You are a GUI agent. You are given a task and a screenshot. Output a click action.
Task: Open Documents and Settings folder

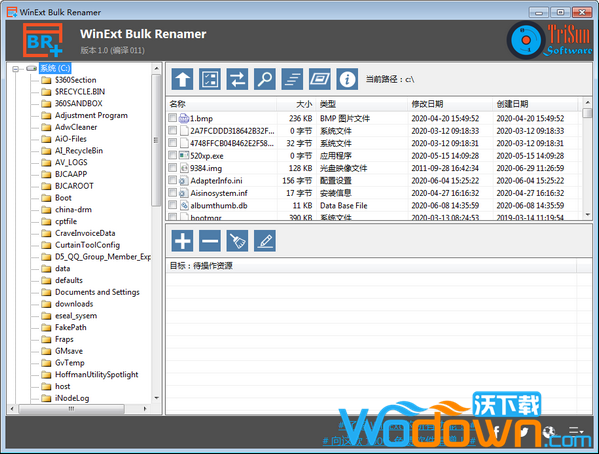(x=97, y=292)
